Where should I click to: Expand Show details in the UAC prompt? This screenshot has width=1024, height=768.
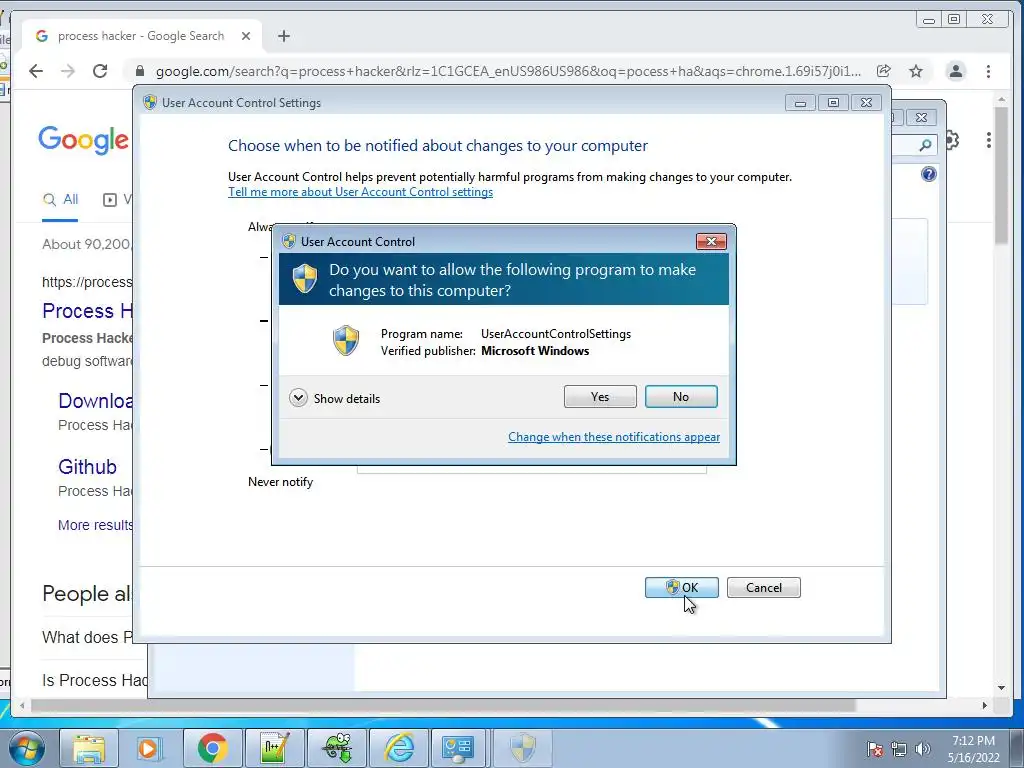334,398
